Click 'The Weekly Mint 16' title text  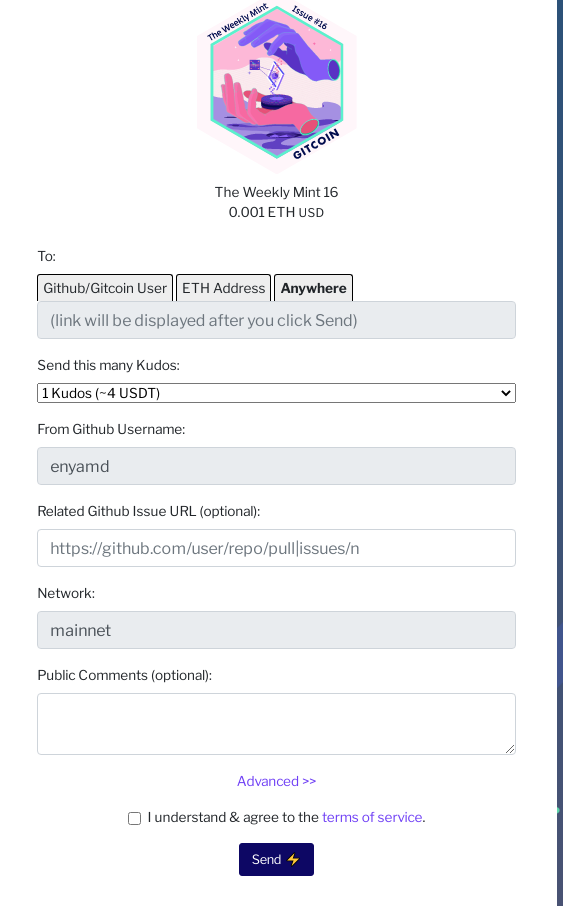(x=276, y=192)
